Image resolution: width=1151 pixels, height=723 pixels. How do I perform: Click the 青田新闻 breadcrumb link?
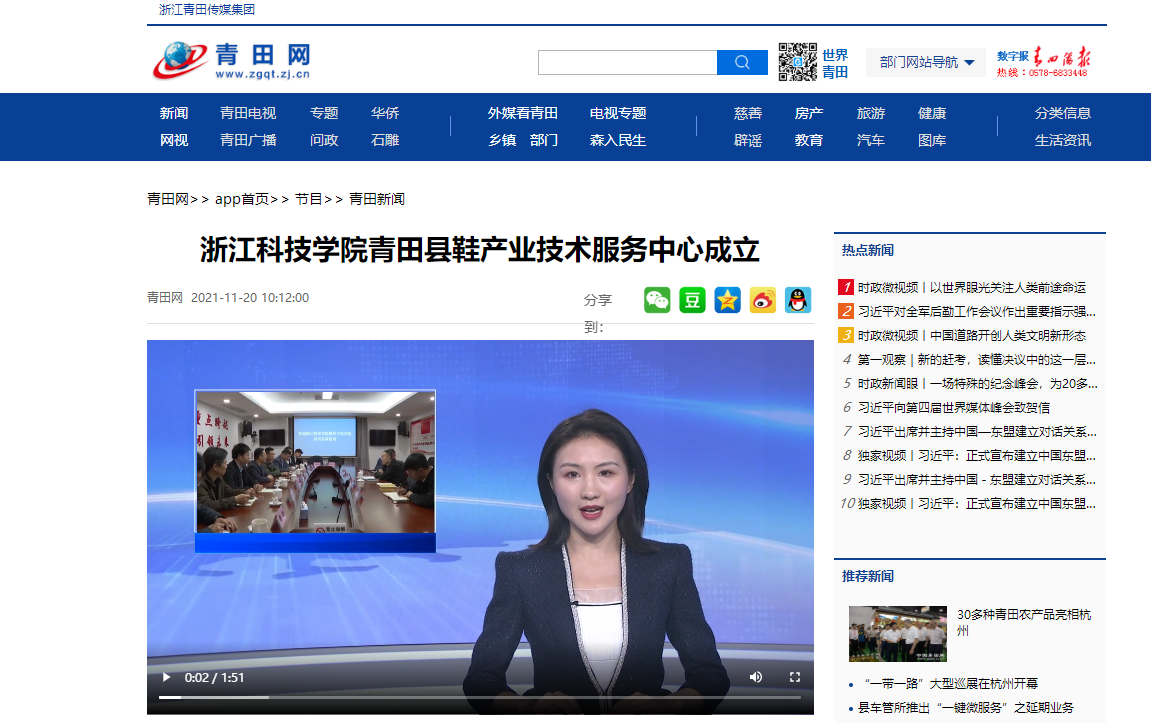pyautogui.click(x=377, y=199)
